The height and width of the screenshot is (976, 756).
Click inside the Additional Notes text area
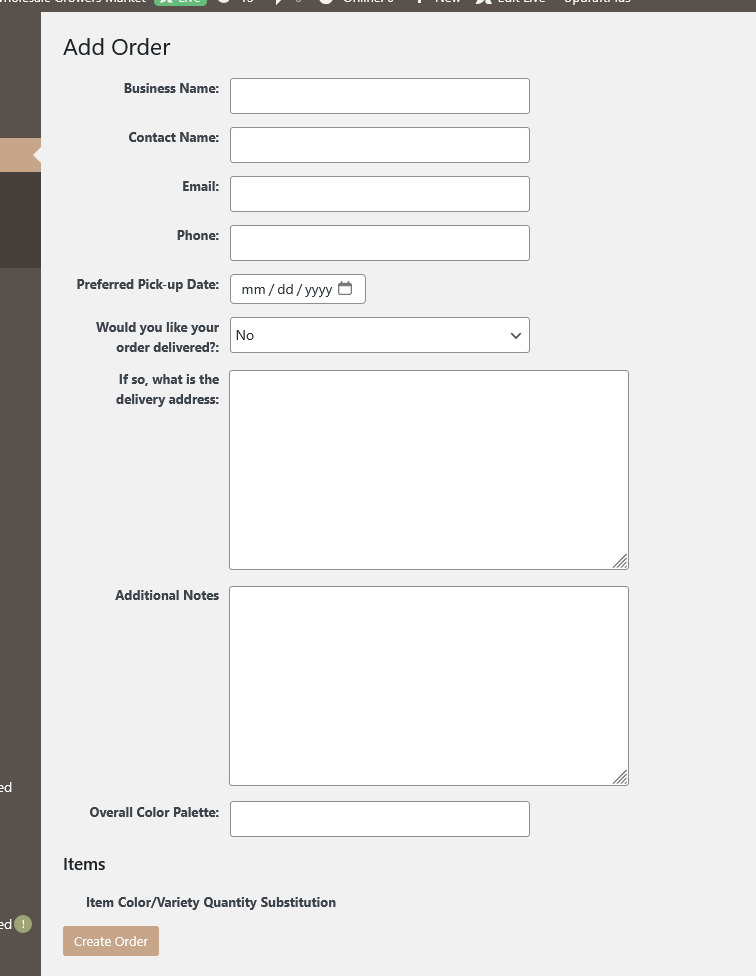pos(429,686)
